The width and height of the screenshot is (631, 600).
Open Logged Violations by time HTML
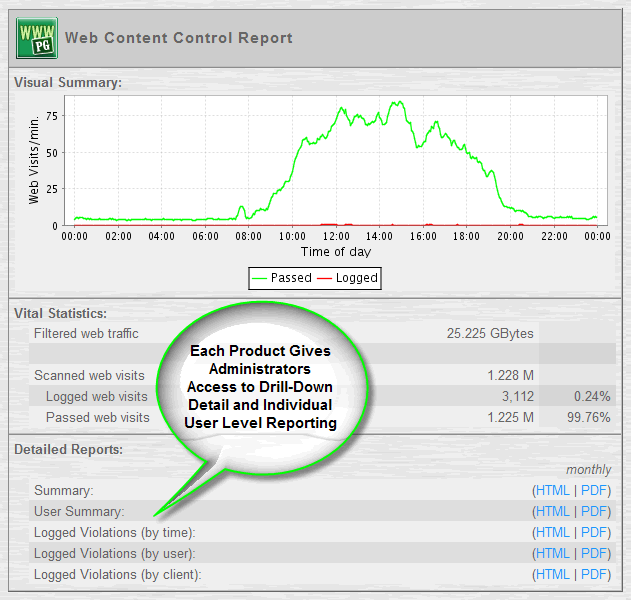[x=552, y=533]
